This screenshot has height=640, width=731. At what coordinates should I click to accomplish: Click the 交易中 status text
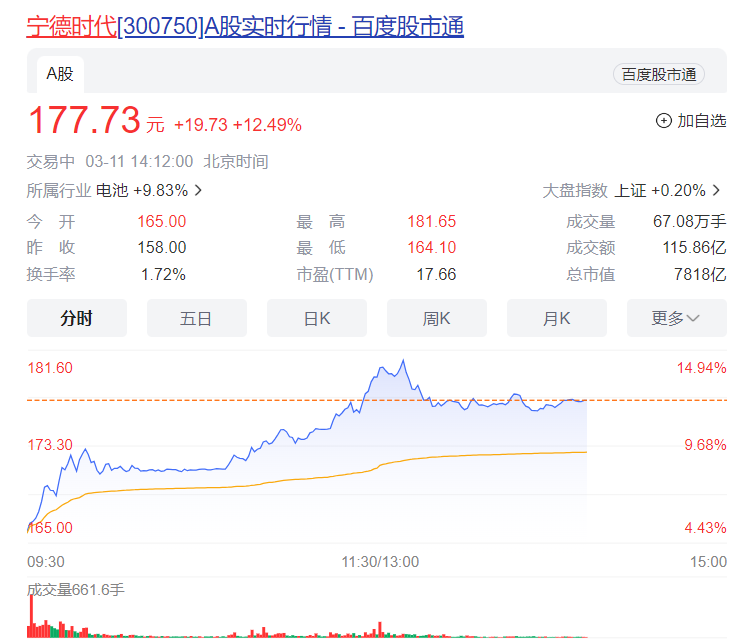(51, 162)
